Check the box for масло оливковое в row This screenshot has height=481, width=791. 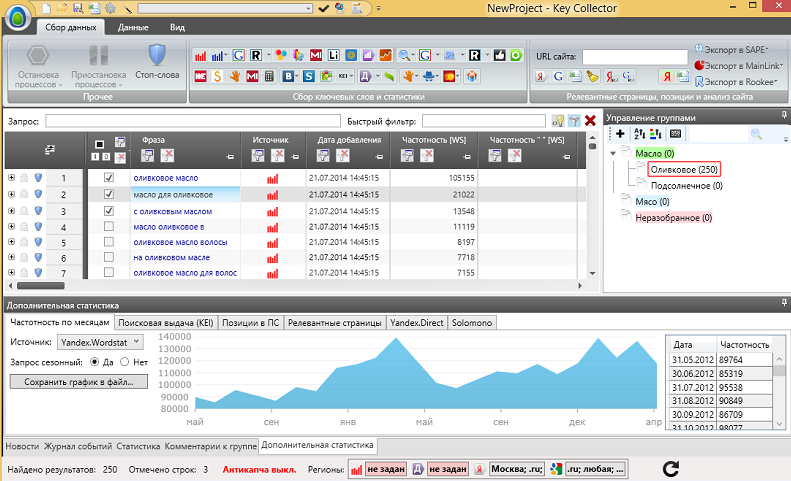pyautogui.click(x=109, y=228)
